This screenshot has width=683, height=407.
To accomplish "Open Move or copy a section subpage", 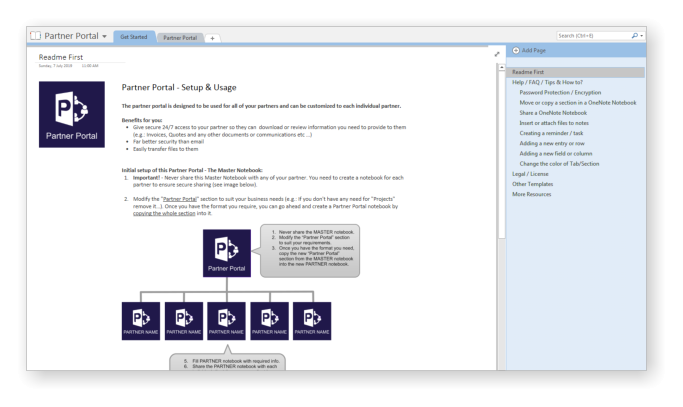I will (578, 103).
